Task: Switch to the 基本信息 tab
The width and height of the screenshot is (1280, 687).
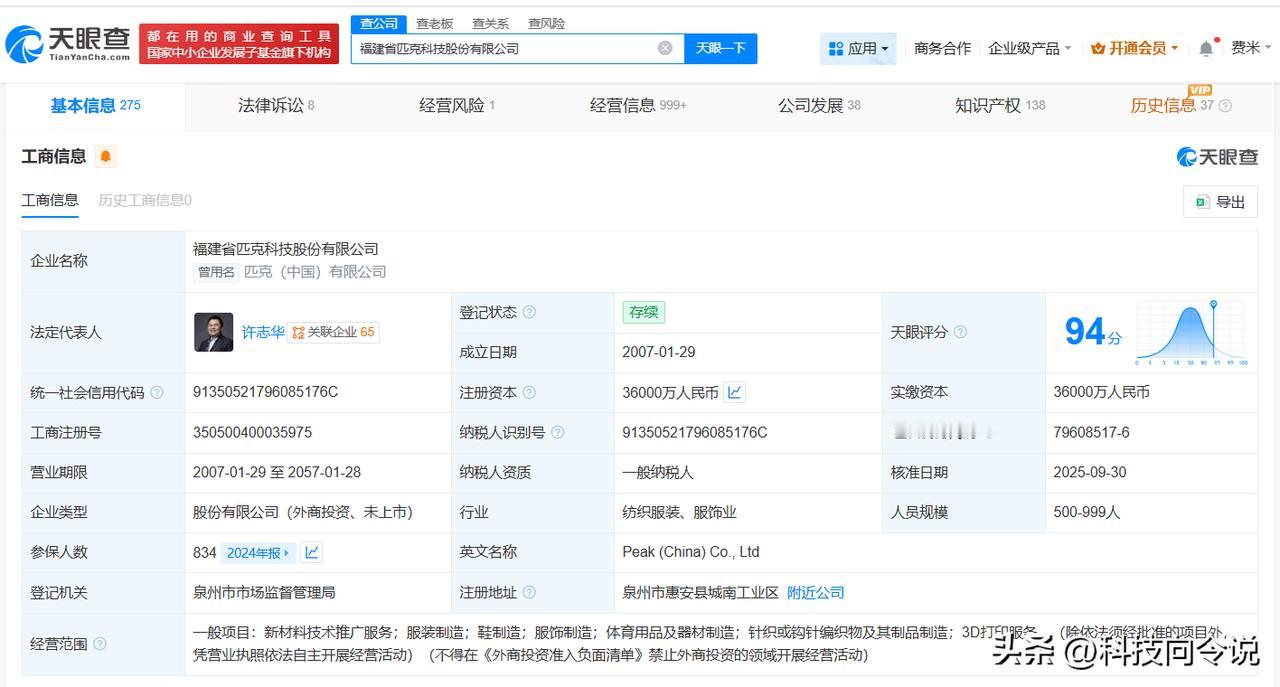Action: click(95, 105)
